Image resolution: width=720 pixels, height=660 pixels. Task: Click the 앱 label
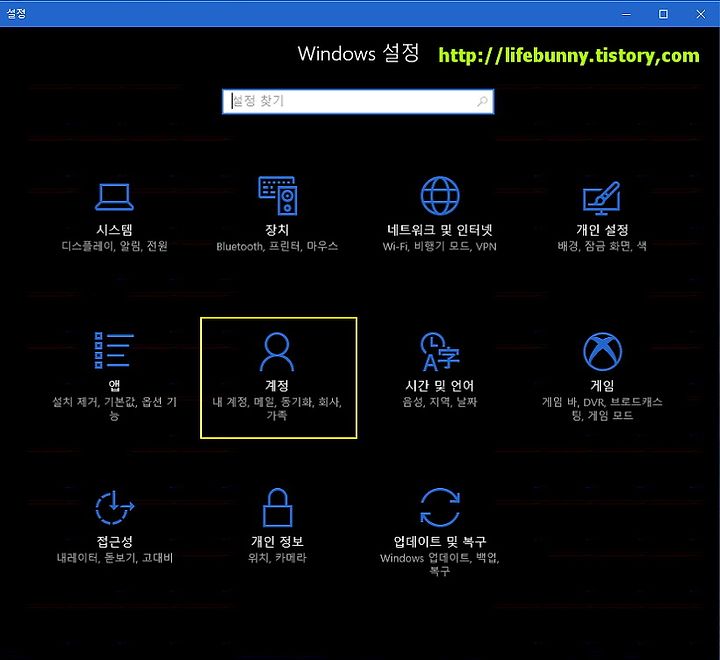tap(114, 385)
